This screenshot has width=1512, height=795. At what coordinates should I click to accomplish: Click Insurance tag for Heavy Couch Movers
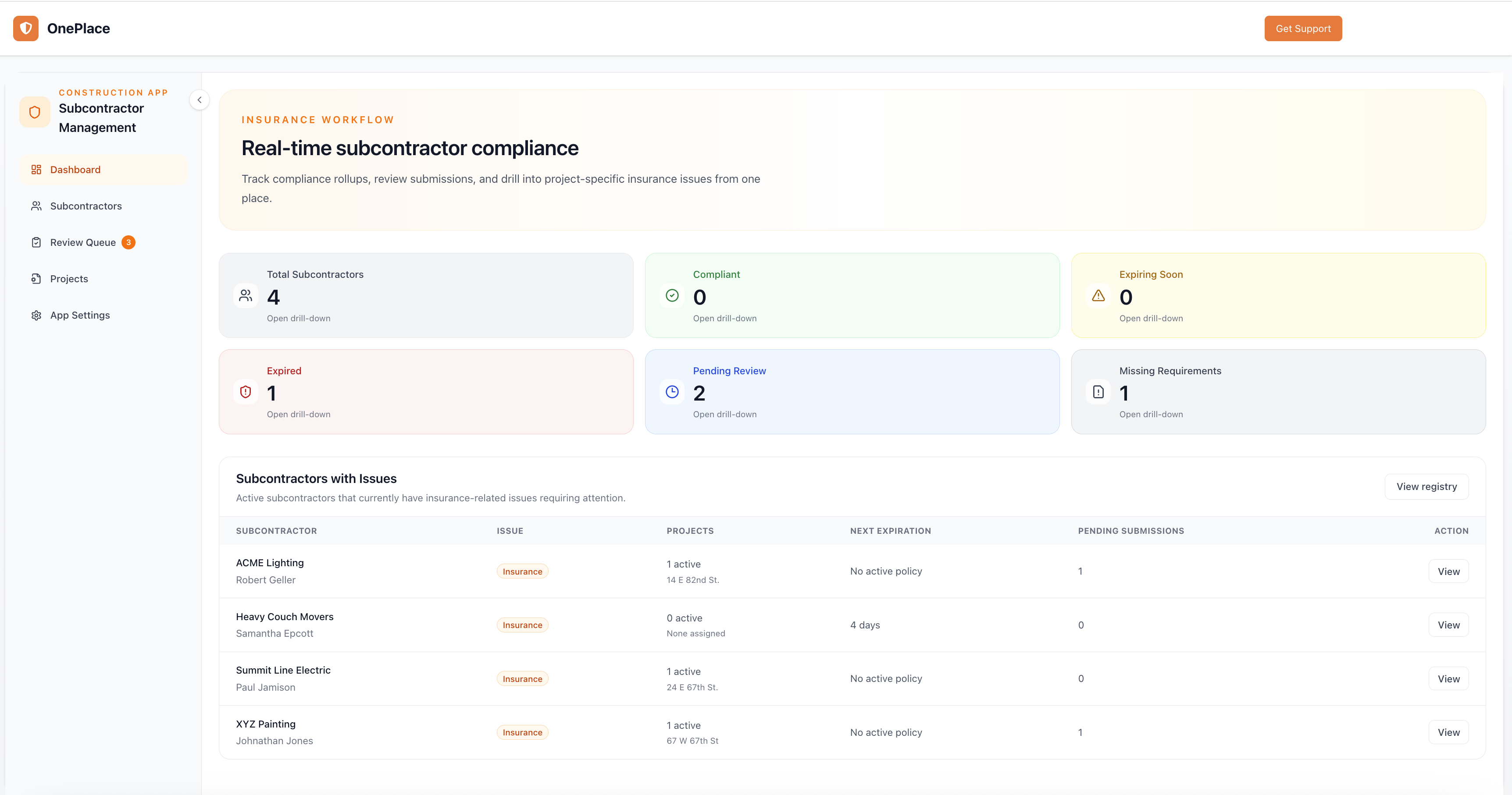tap(522, 625)
